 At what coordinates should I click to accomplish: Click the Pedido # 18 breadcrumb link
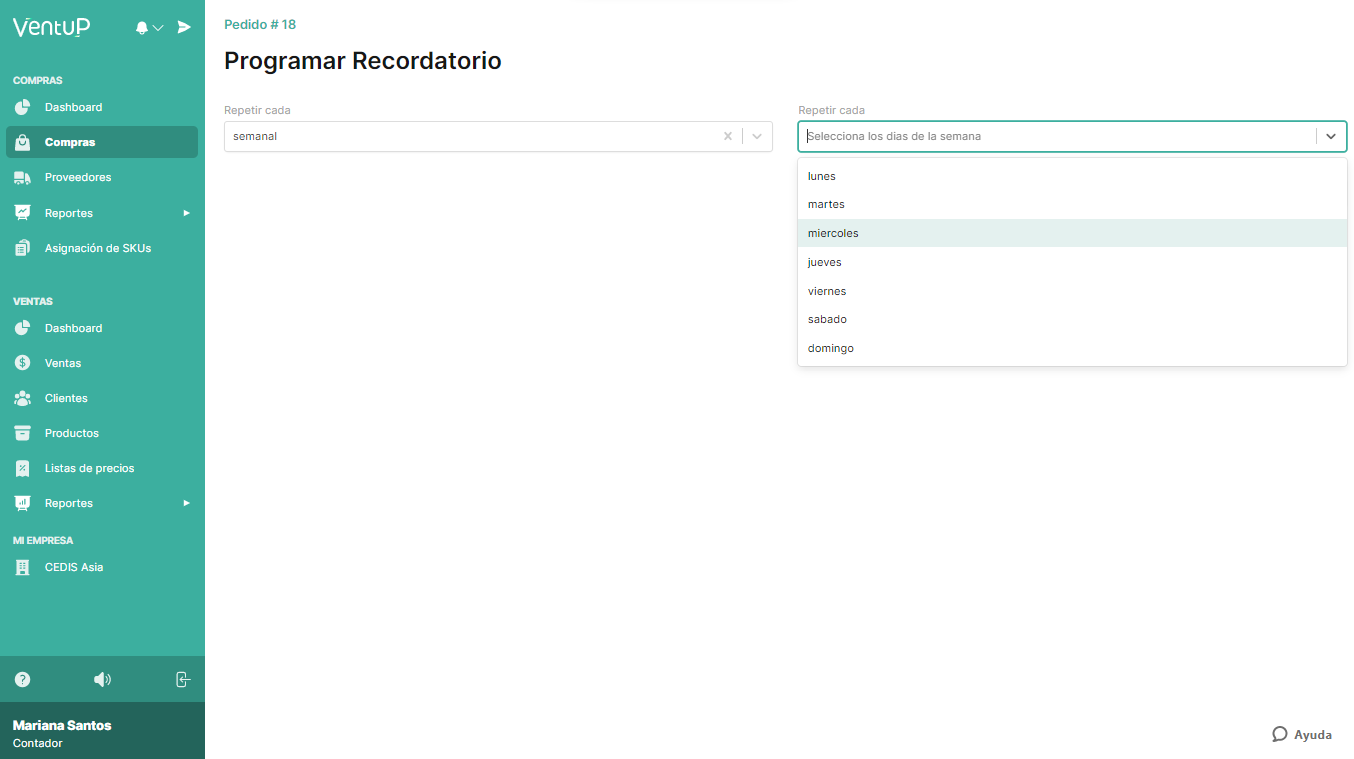pyautogui.click(x=260, y=24)
